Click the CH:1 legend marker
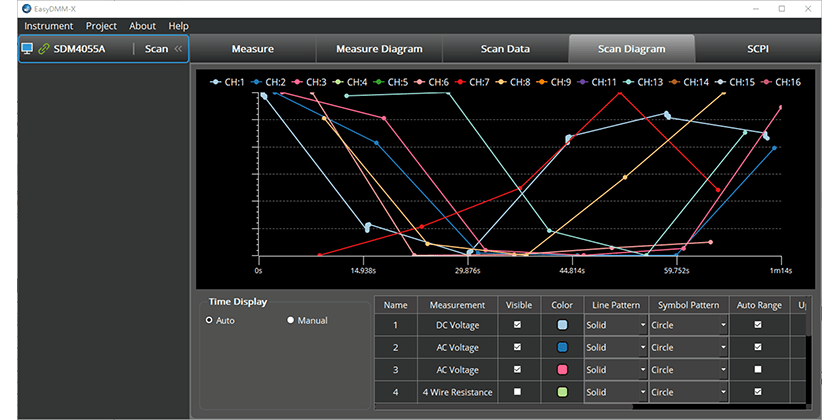 click(215, 82)
